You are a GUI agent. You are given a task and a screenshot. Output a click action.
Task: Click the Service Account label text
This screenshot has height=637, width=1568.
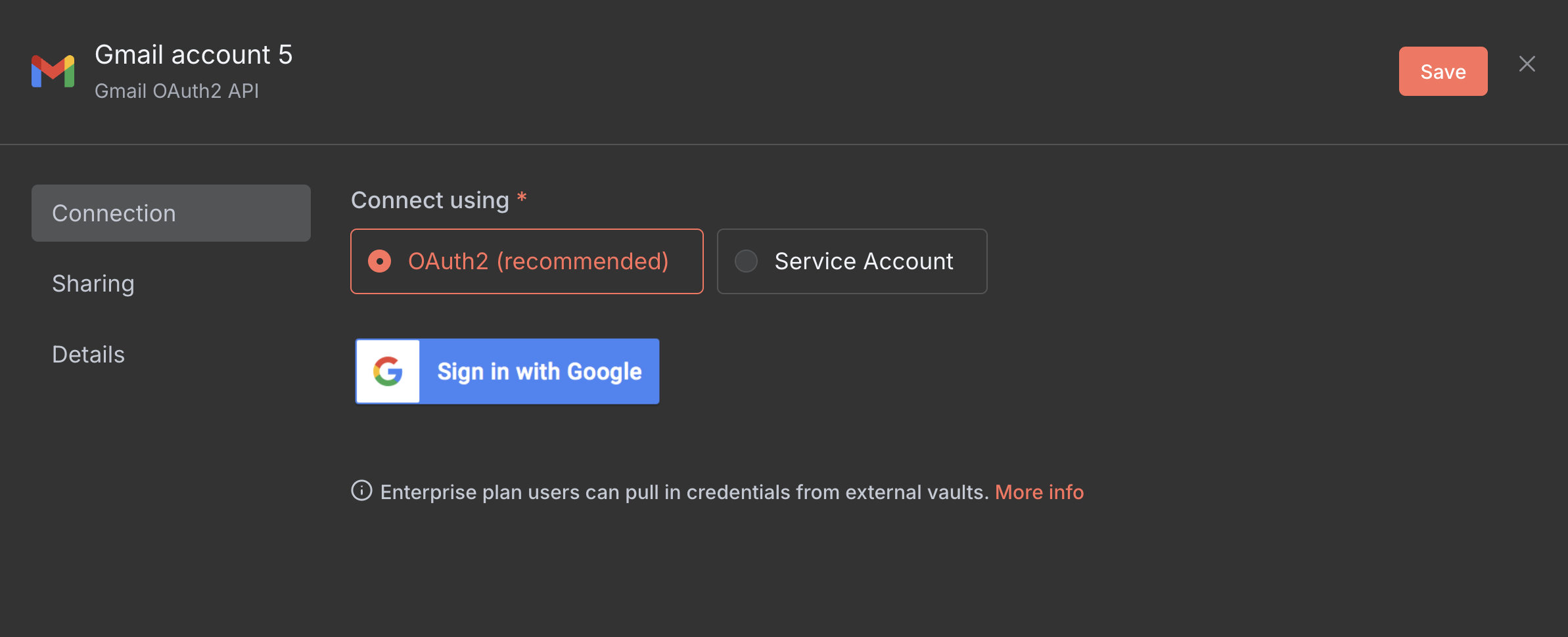[864, 261]
